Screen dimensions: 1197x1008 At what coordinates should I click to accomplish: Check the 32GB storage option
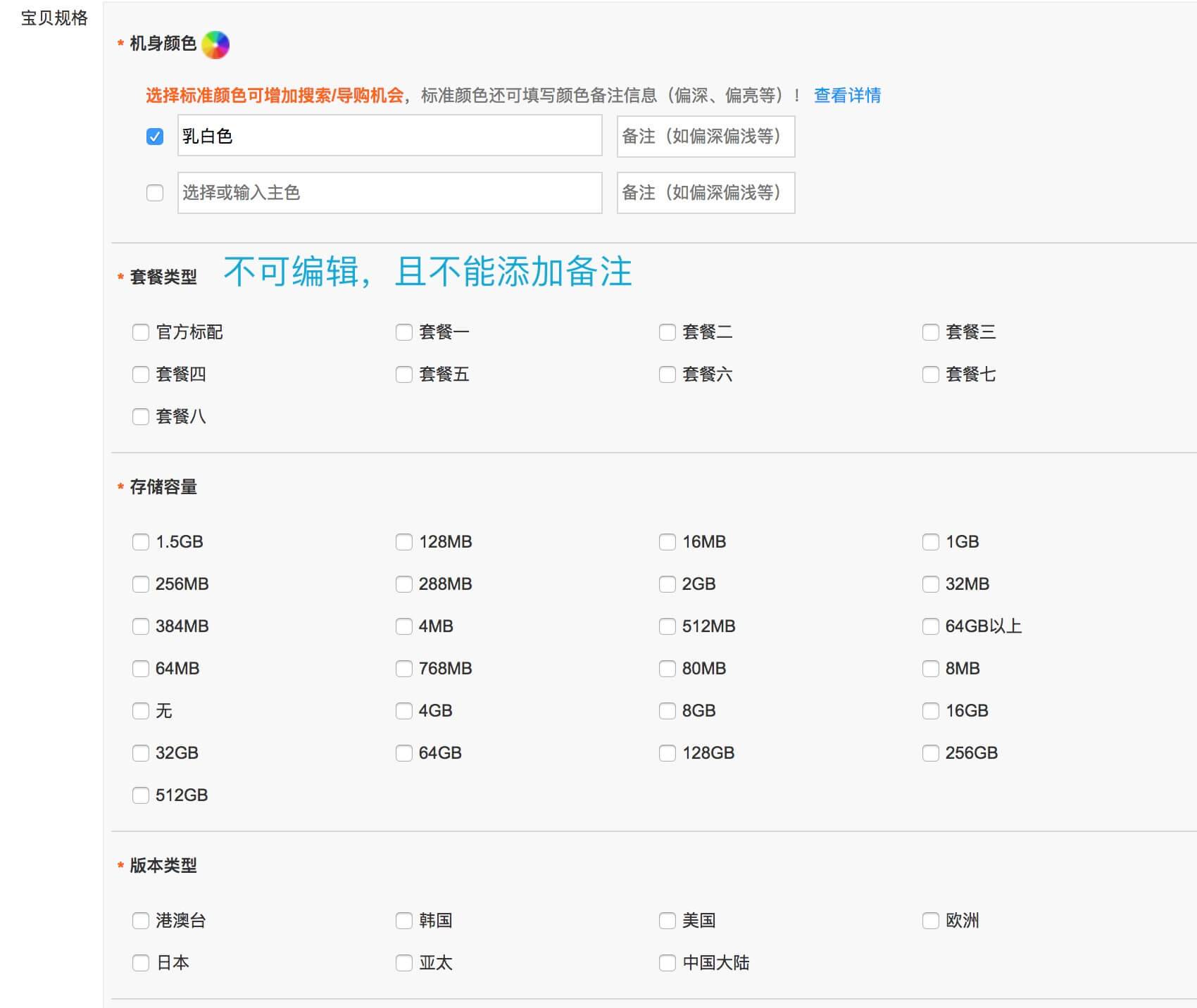141,752
